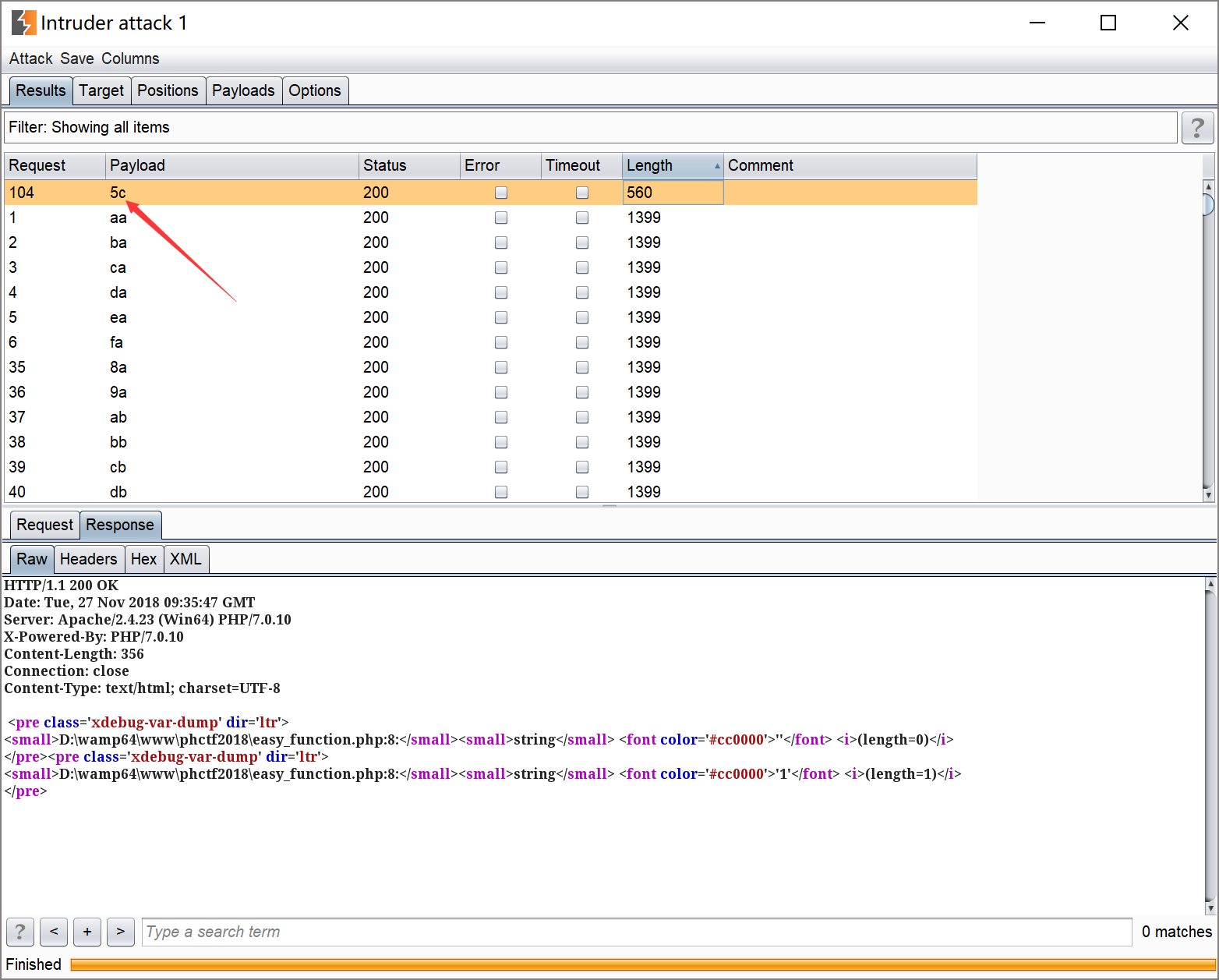Select the Results tab
The width and height of the screenshot is (1219, 980).
[41, 90]
